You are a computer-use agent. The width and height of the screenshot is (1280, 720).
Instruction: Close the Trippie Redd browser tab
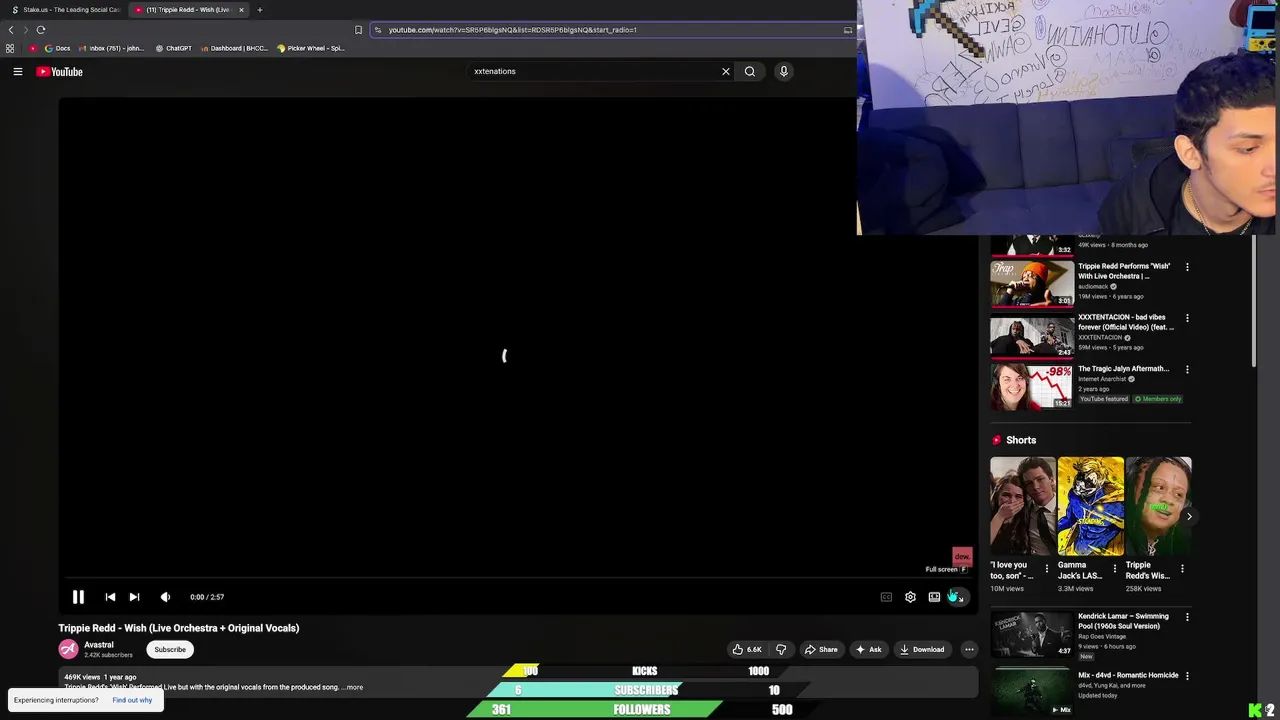[x=241, y=10]
